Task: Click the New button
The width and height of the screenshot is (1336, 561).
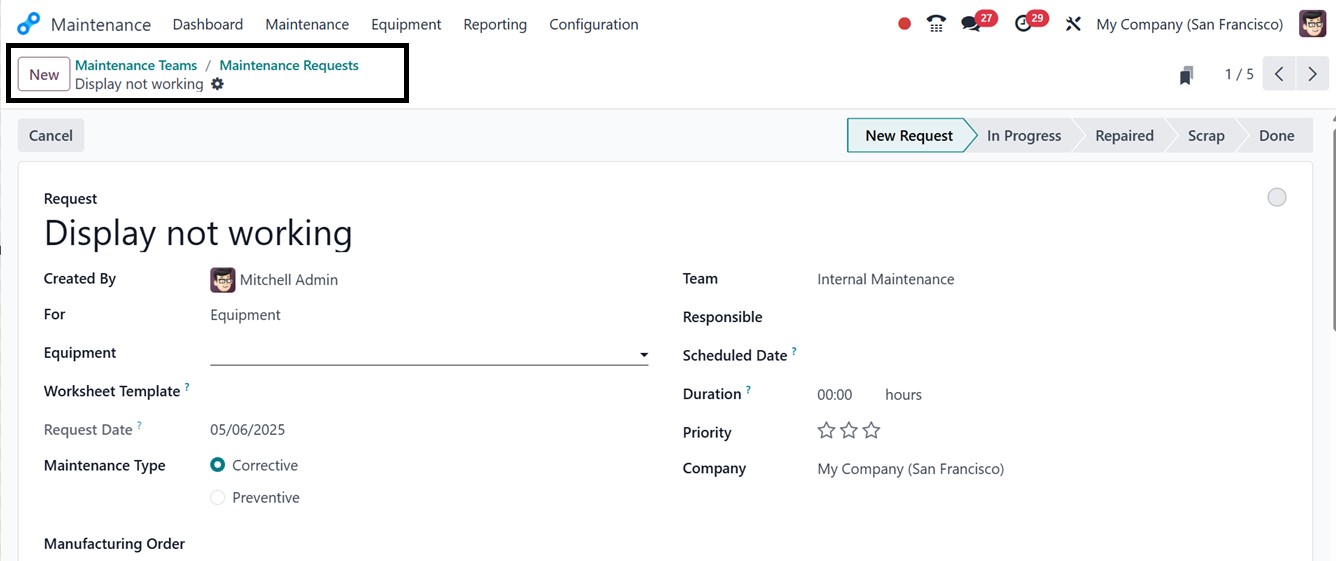Action: [x=44, y=74]
